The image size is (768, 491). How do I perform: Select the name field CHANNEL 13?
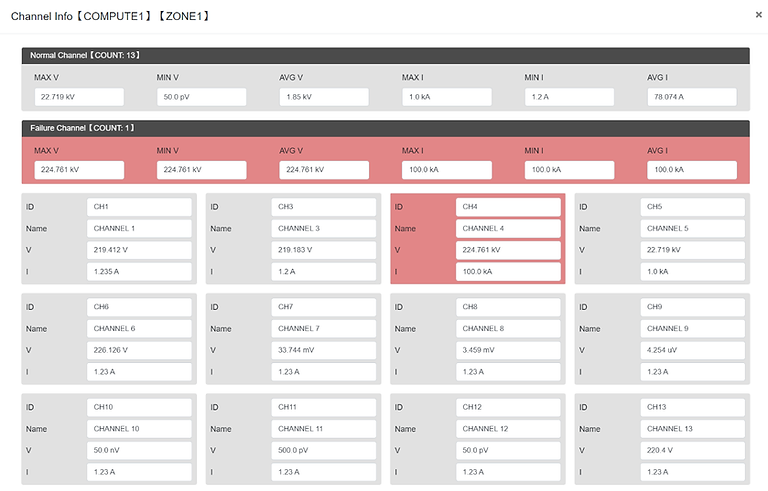pos(693,429)
